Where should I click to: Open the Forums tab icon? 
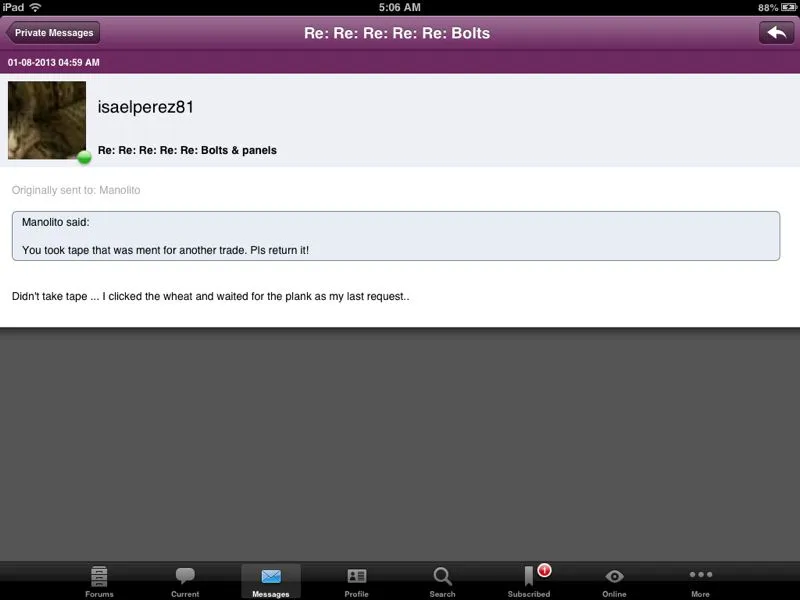(99, 580)
